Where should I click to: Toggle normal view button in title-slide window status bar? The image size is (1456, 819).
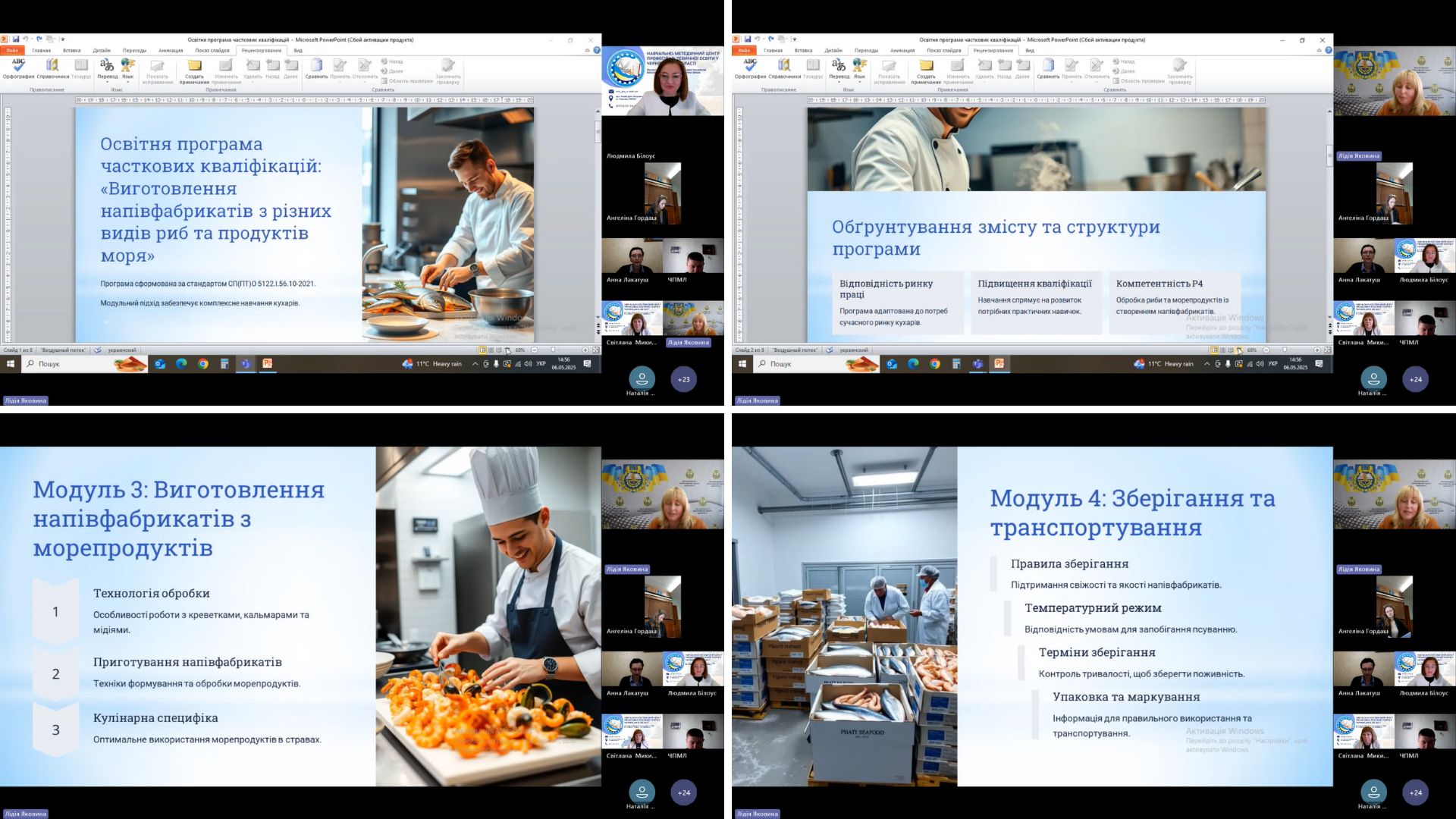tap(482, 350)
